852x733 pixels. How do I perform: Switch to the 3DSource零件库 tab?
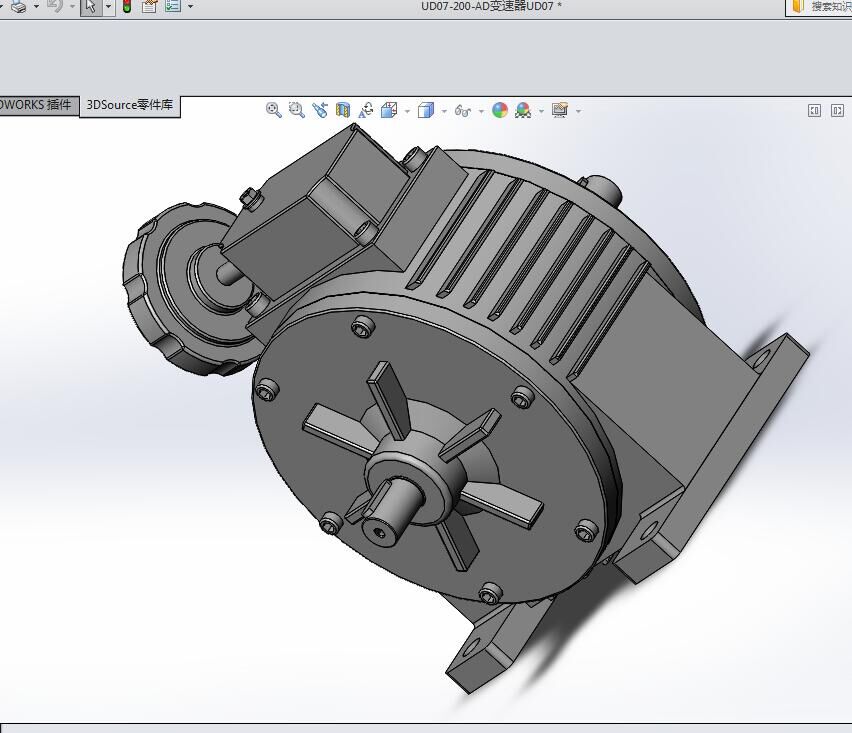(130, 105)
